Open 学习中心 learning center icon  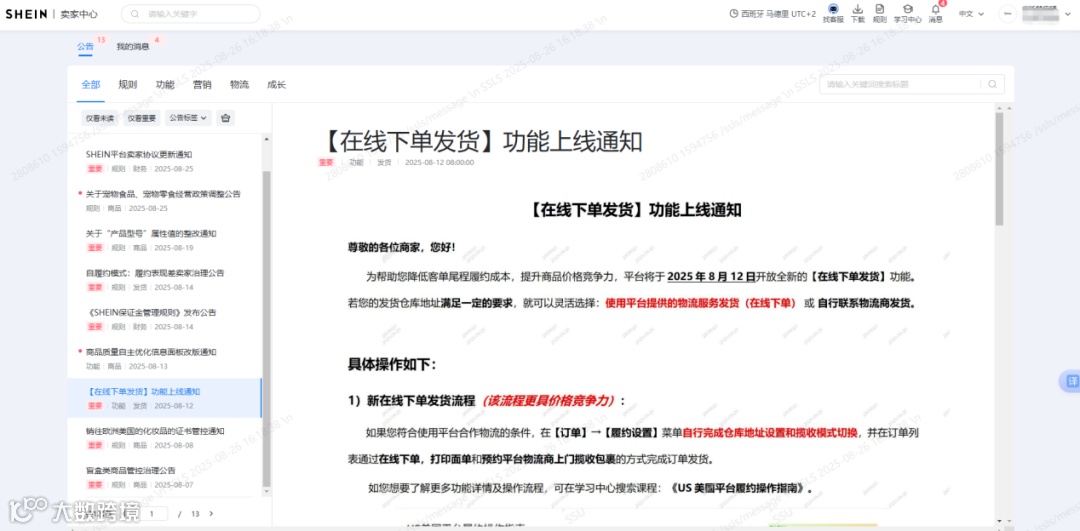908,9
